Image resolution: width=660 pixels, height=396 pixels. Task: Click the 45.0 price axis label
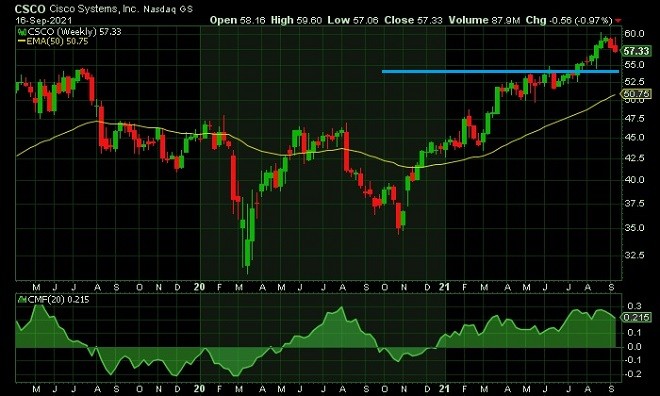(x=634, y=138)
